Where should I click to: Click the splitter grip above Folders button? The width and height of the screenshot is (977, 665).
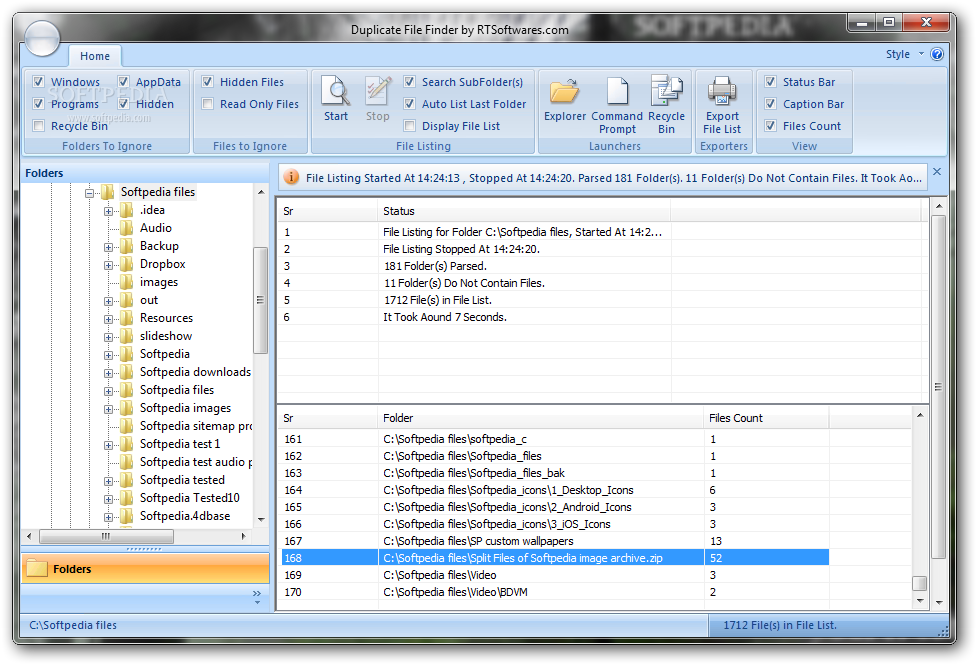click(x=145, y=549)
